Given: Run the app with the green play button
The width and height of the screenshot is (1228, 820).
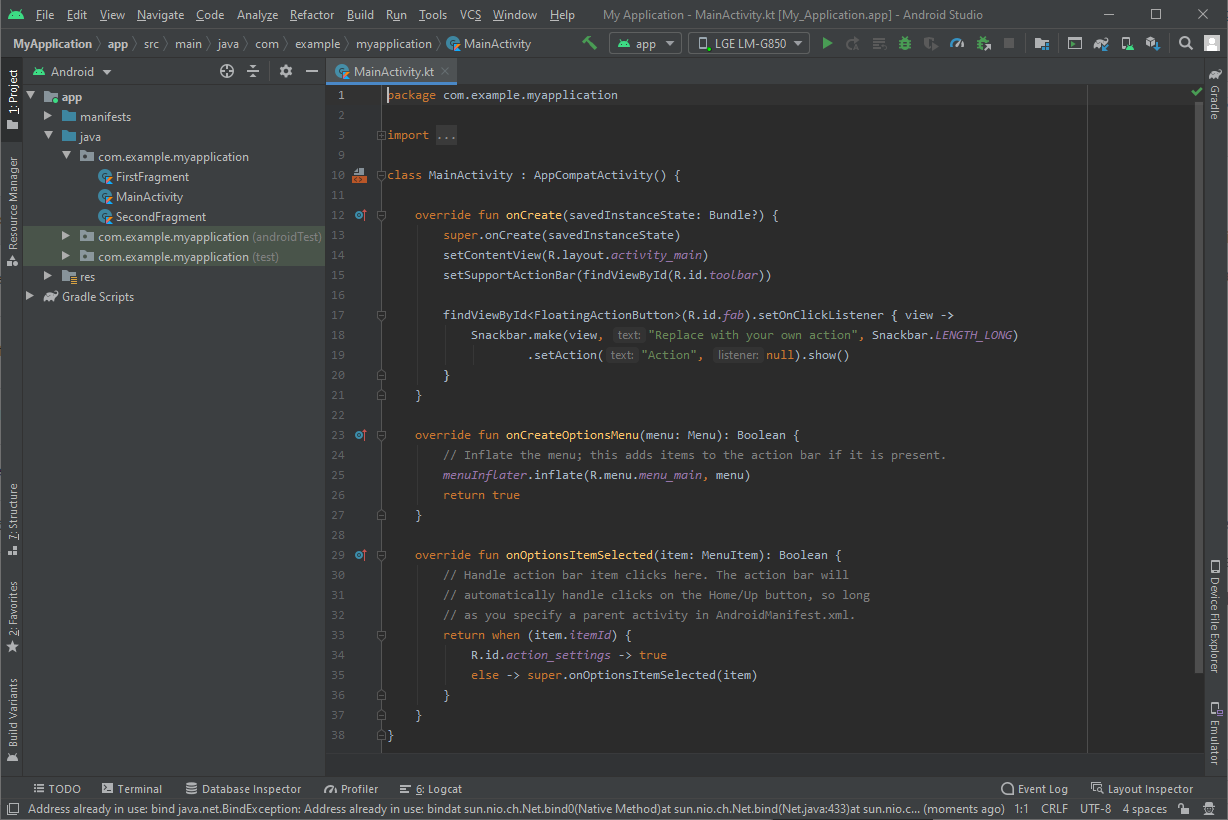Looking at the screenshot, I should 827,44.
